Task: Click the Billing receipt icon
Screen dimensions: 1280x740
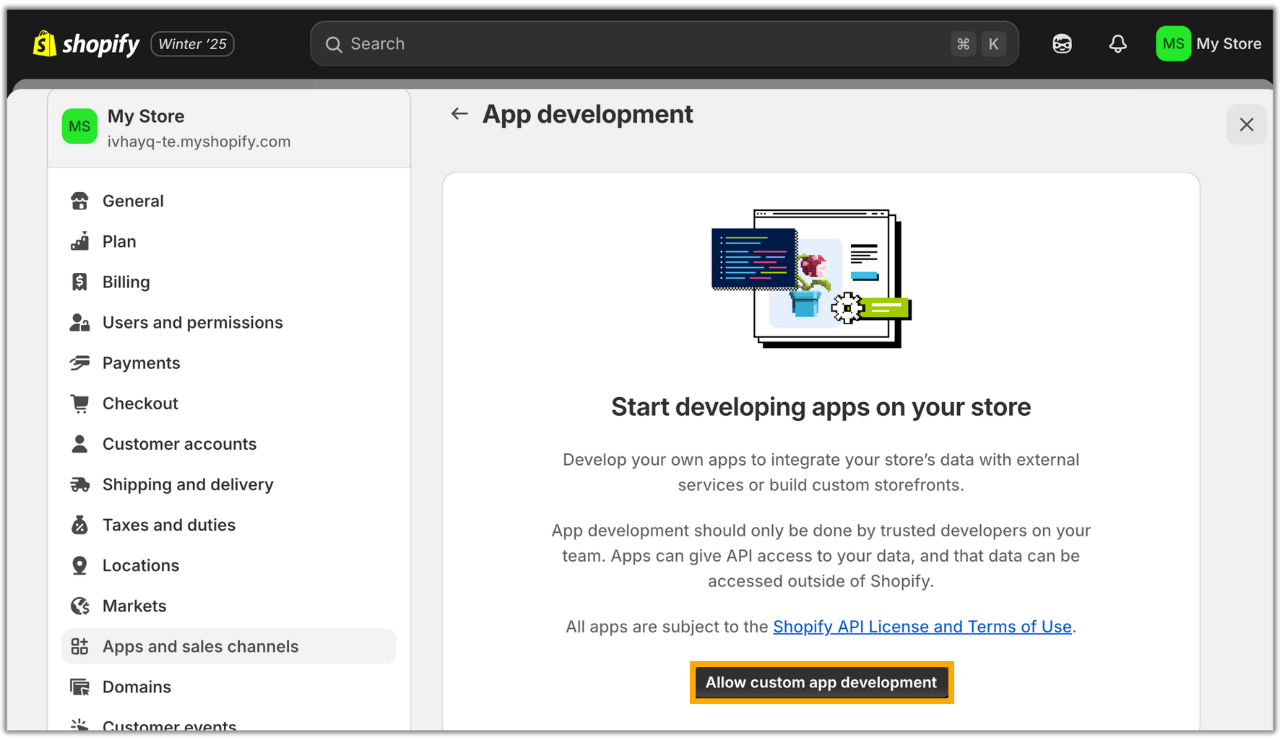Action: (80, 282)
